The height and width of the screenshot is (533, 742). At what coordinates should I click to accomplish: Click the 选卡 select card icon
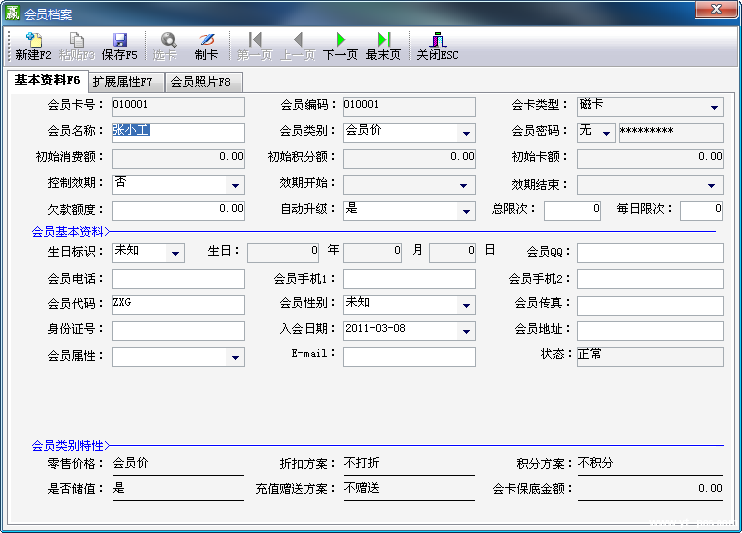165,41
